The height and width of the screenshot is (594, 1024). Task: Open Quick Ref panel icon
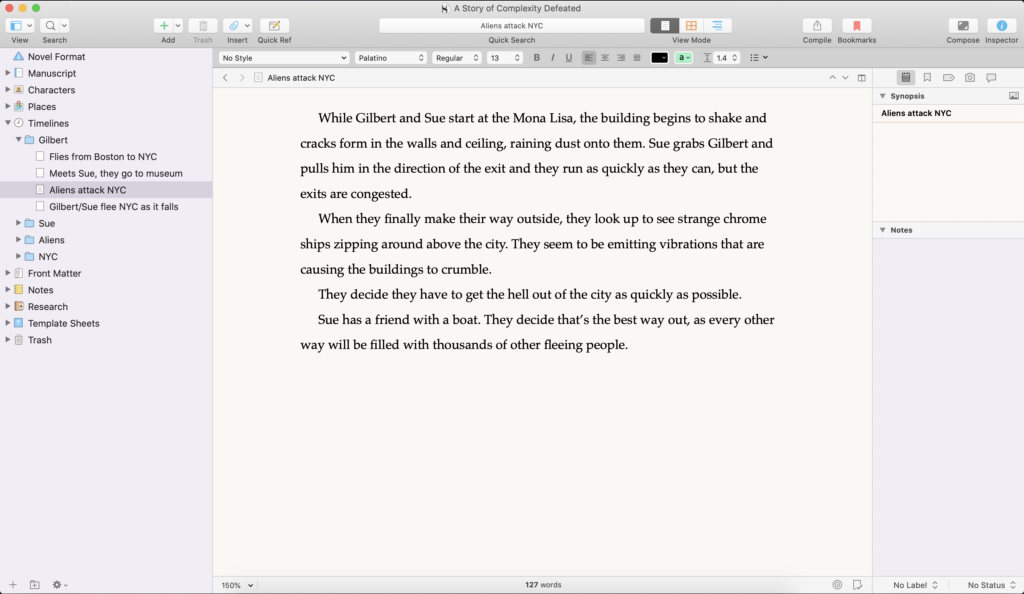tap(274, 25)
